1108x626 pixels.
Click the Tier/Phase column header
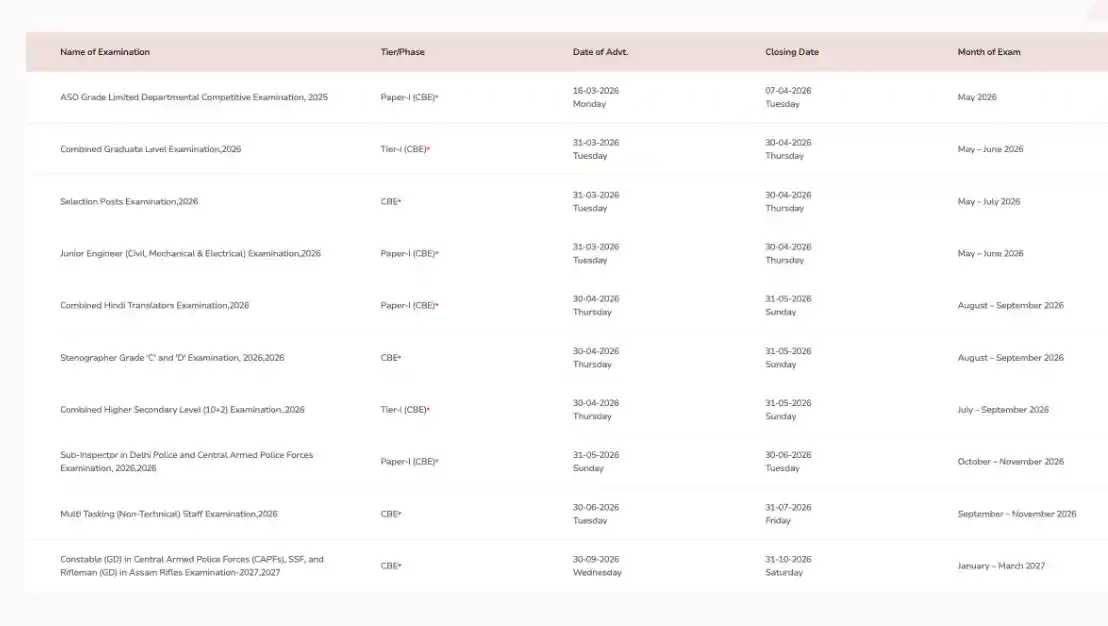pos(402,52)
